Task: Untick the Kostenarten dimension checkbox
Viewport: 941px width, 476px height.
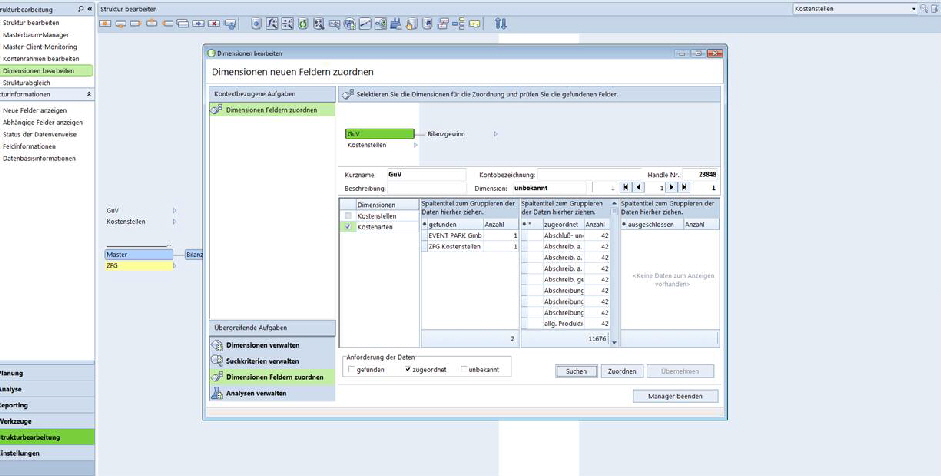Action: 348,227
